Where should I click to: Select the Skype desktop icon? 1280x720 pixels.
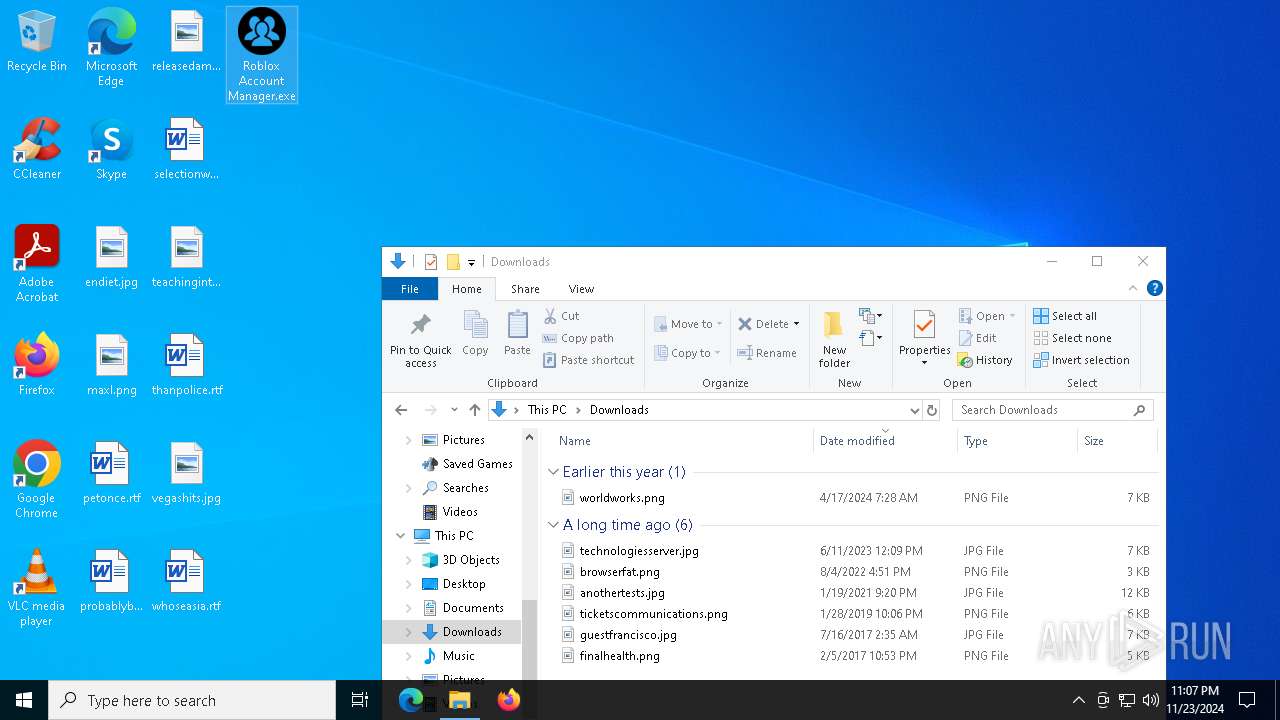(111, 148)
